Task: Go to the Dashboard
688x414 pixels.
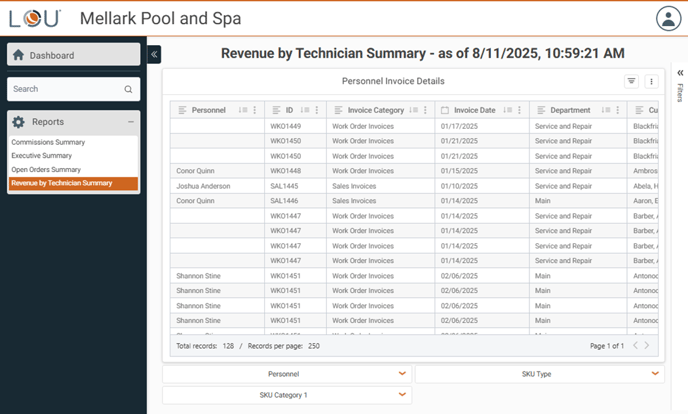Action: [73, 55]
